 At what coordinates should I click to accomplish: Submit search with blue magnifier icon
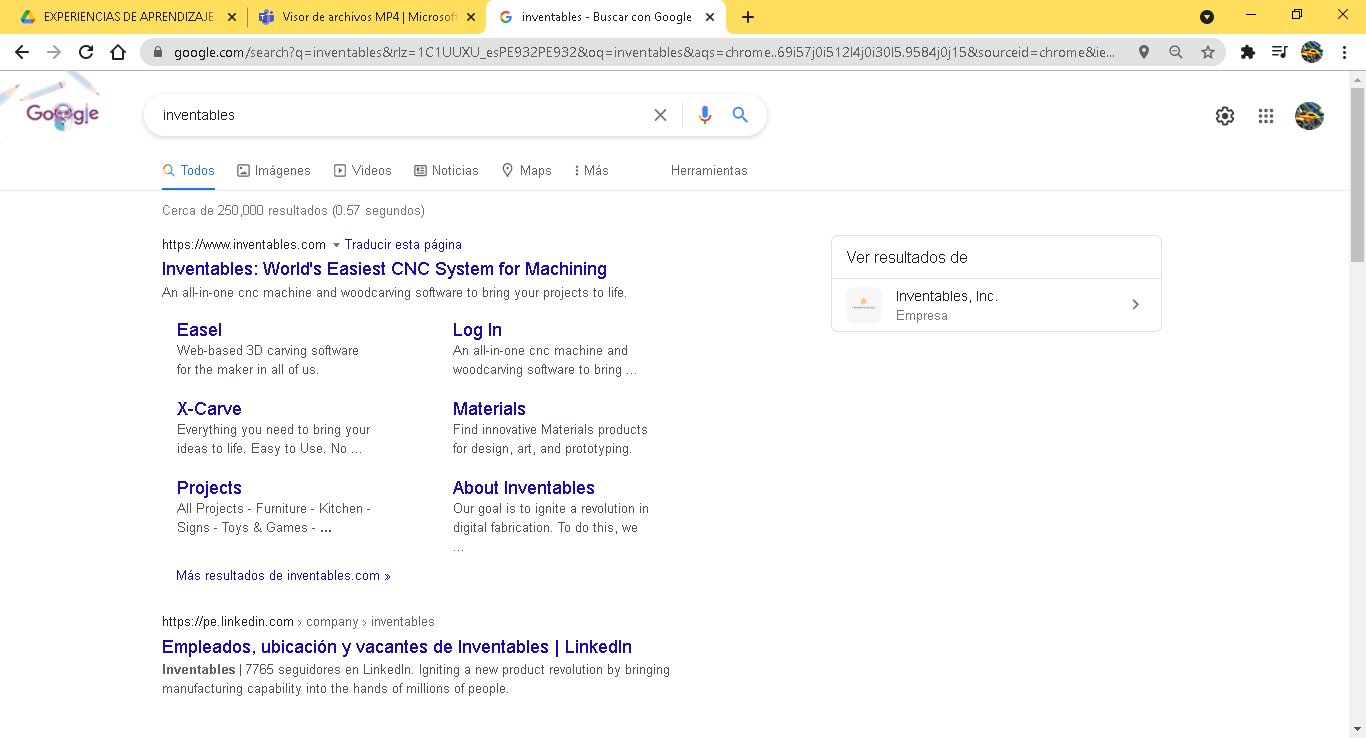click(x=740, y=115)
